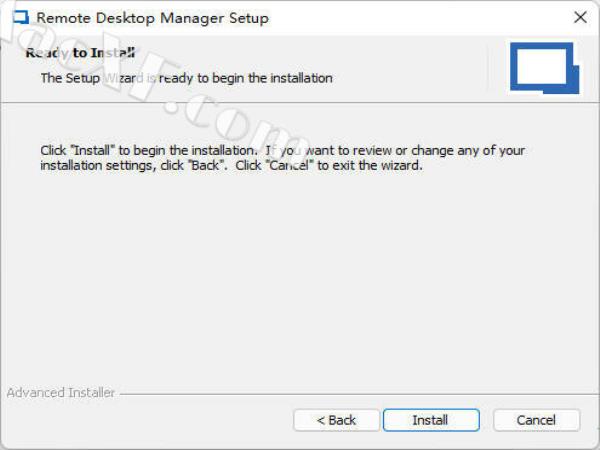
Task: Click the large blue monitor logo
Action: [541, 67]
